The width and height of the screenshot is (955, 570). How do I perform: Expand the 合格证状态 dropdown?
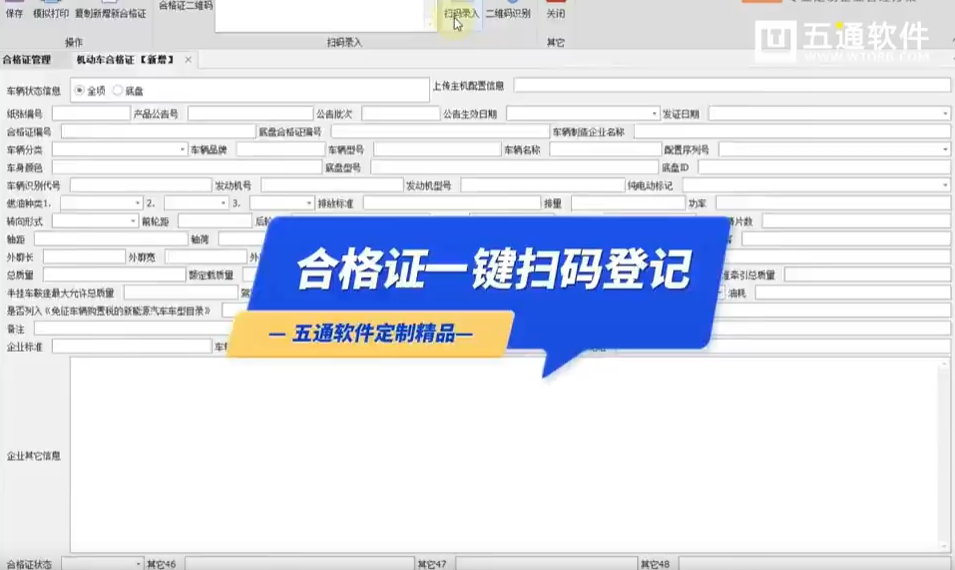tap(138, 564)
